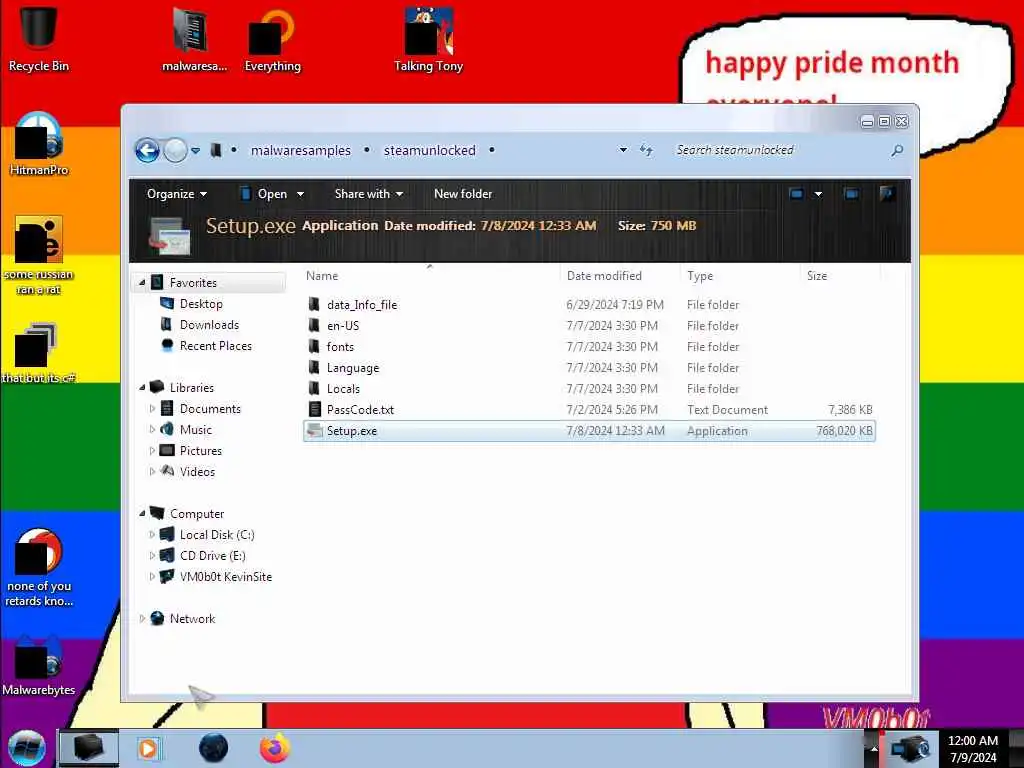The height and width of the screenshot is (768, 1024).
Task: Launch Firefox from the taskbar
Action: [x=275, y=748]
